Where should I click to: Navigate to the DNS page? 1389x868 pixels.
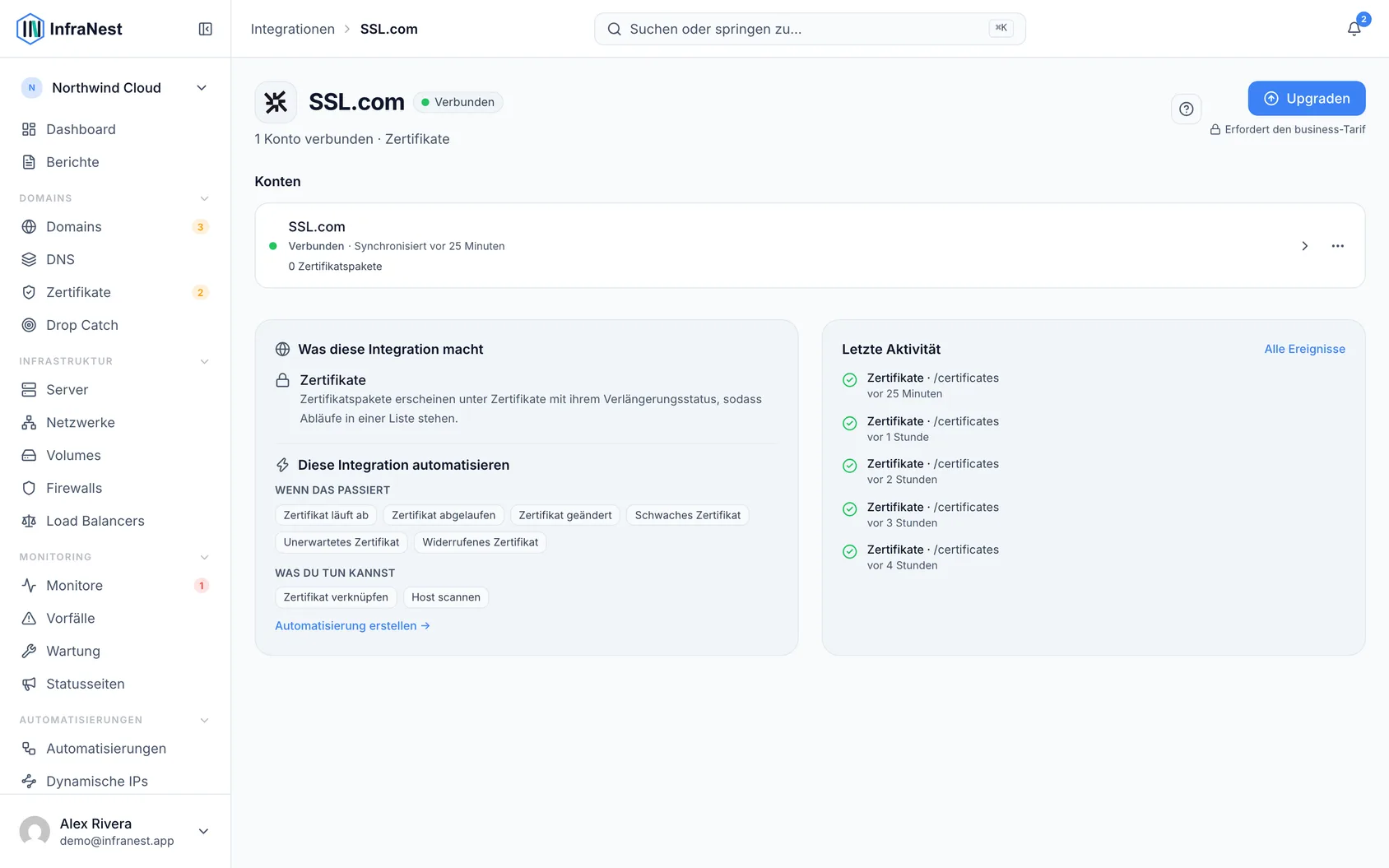click(115, 259)
